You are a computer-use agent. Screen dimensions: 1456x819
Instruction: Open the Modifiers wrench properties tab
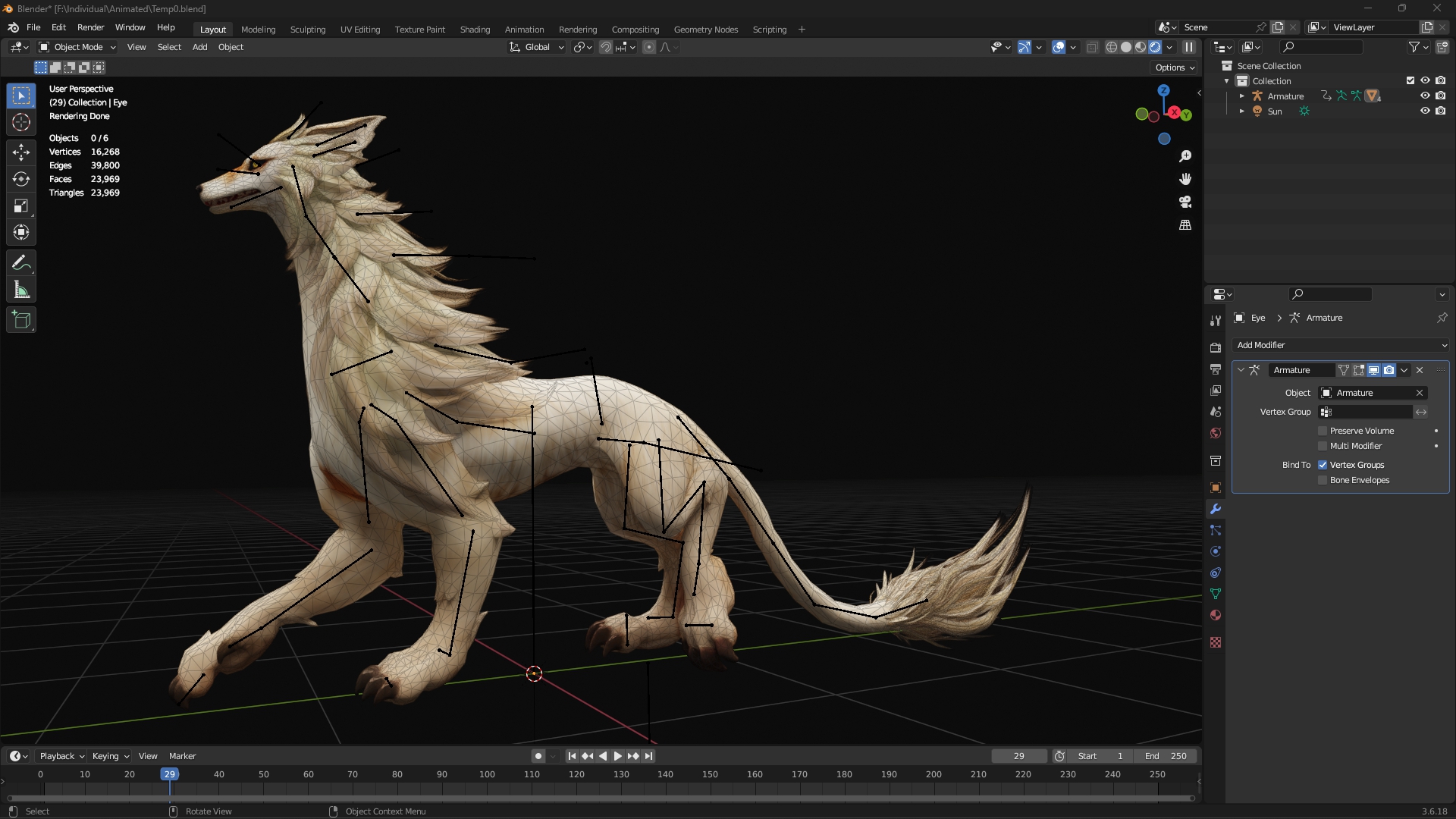(1216, 509)
